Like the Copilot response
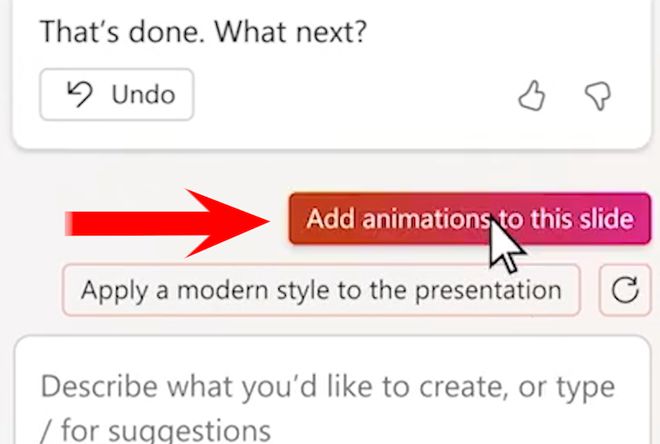660x444 pixels. point(531,96)
